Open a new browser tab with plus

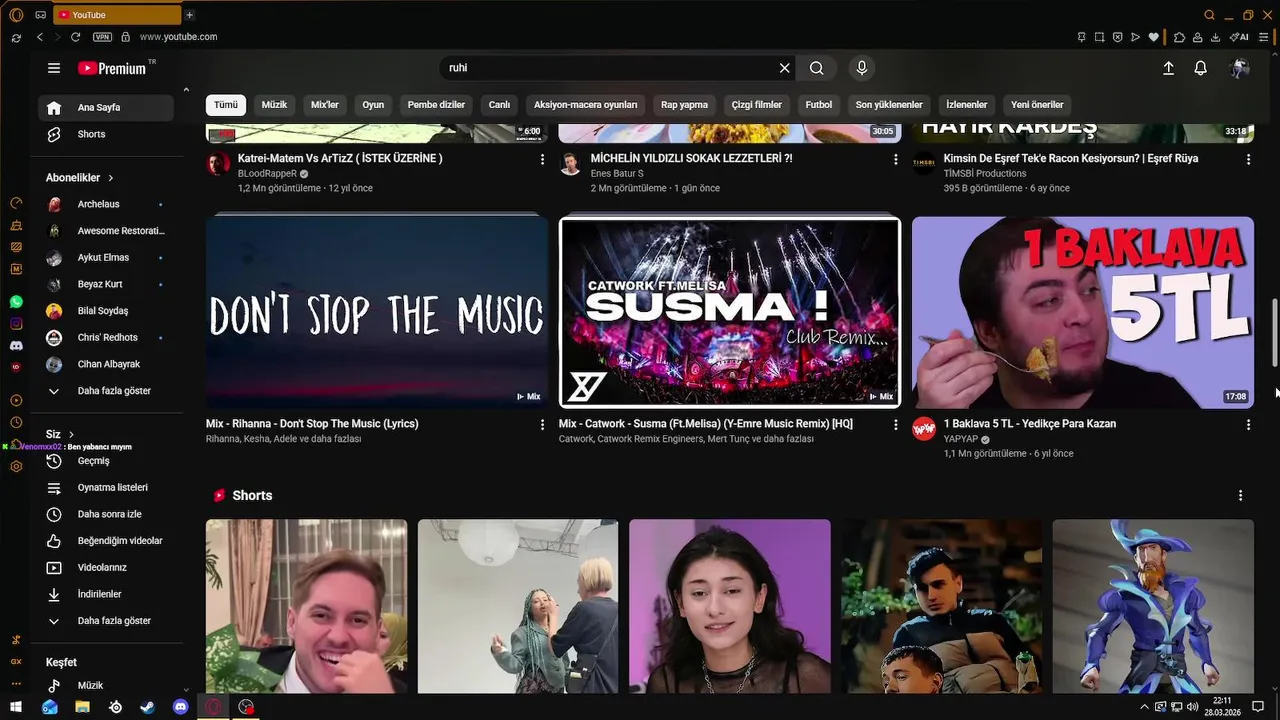(189, 15)
